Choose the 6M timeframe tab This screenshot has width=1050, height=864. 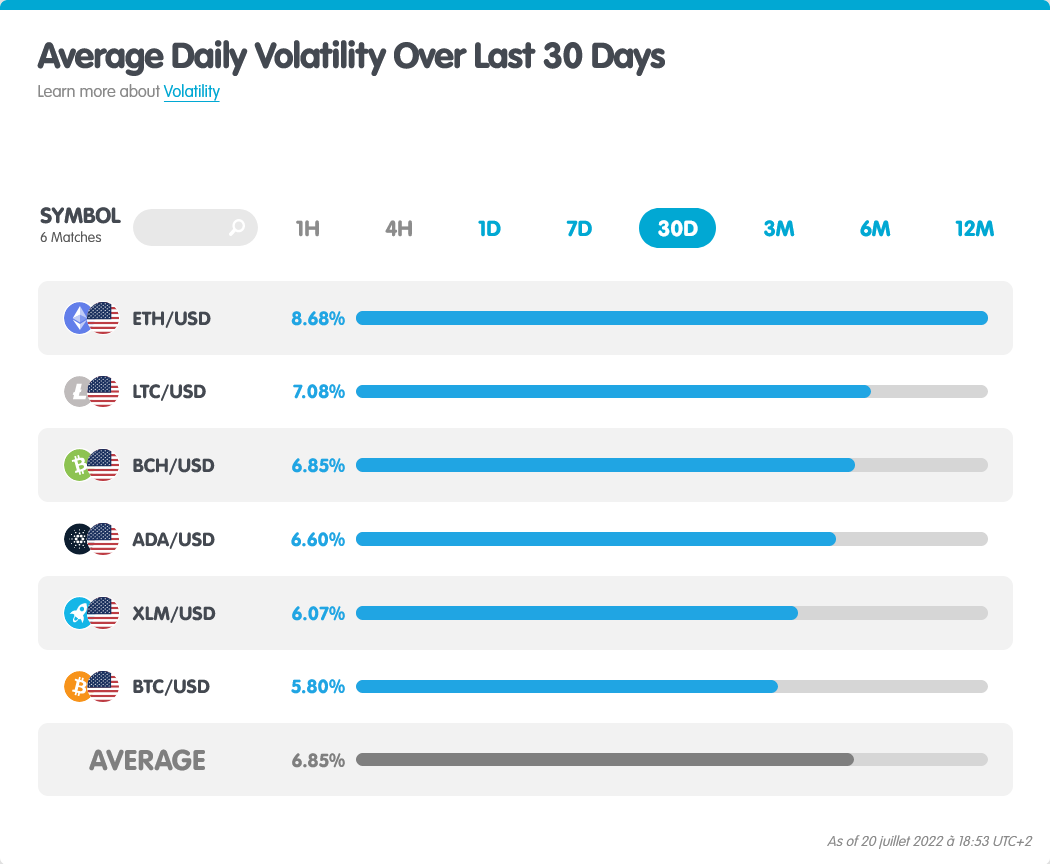pyautogui.click(x=875, y=229)
